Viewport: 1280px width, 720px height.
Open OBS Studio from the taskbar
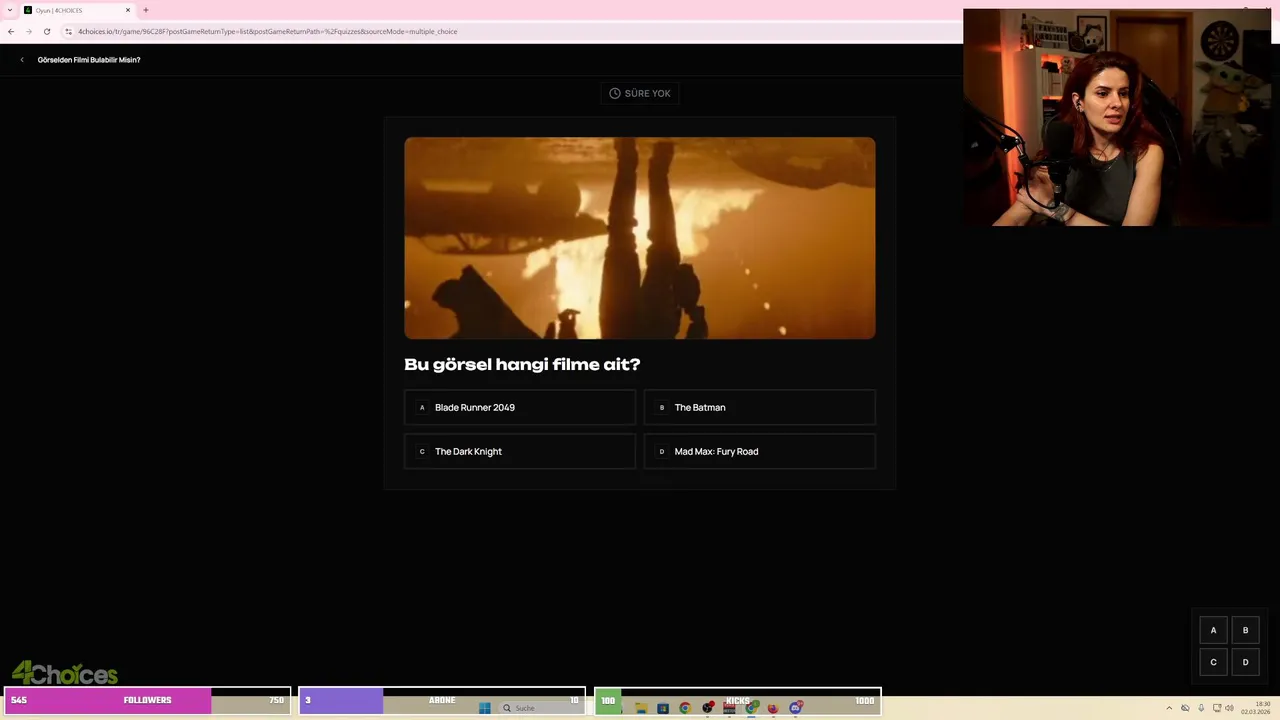coord(708,708)
